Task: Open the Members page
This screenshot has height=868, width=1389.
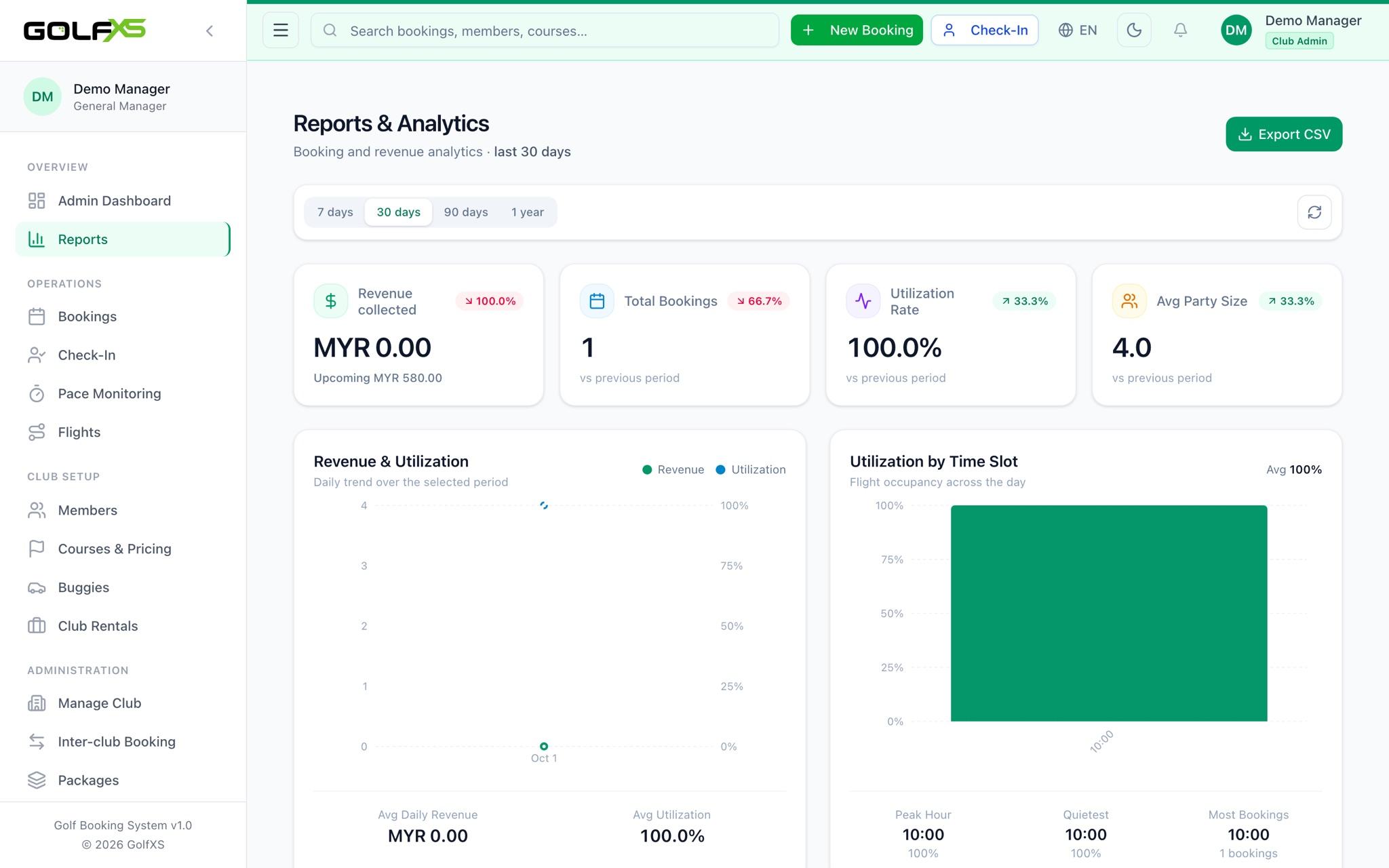Action: (x=123, y=511)
